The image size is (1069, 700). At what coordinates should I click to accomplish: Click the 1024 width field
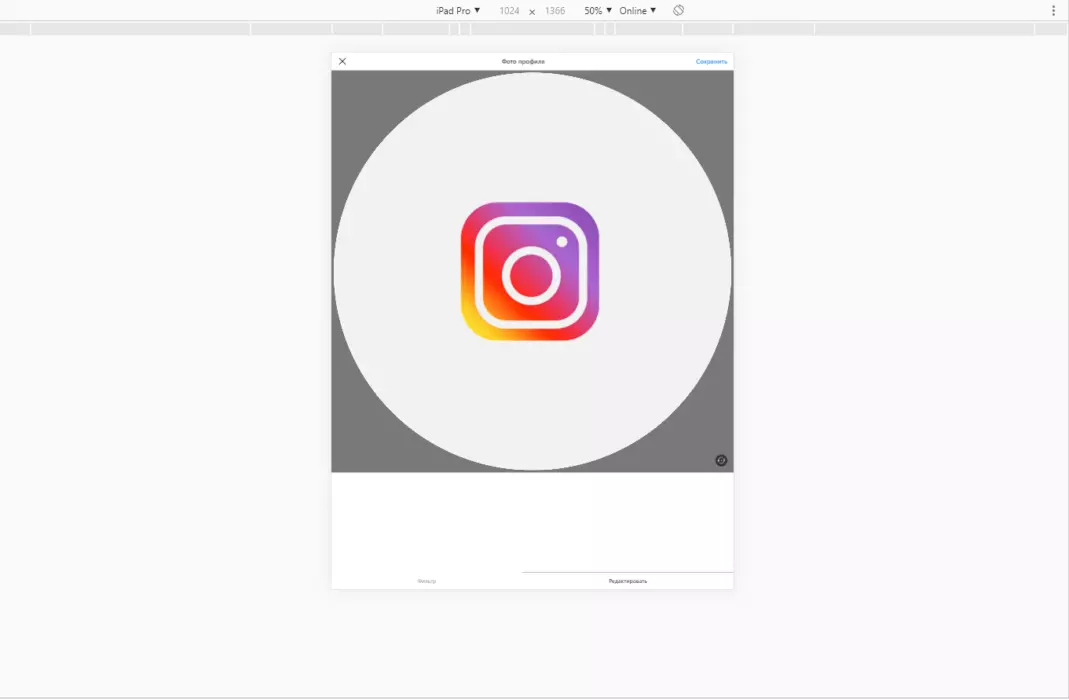(509, 11)
